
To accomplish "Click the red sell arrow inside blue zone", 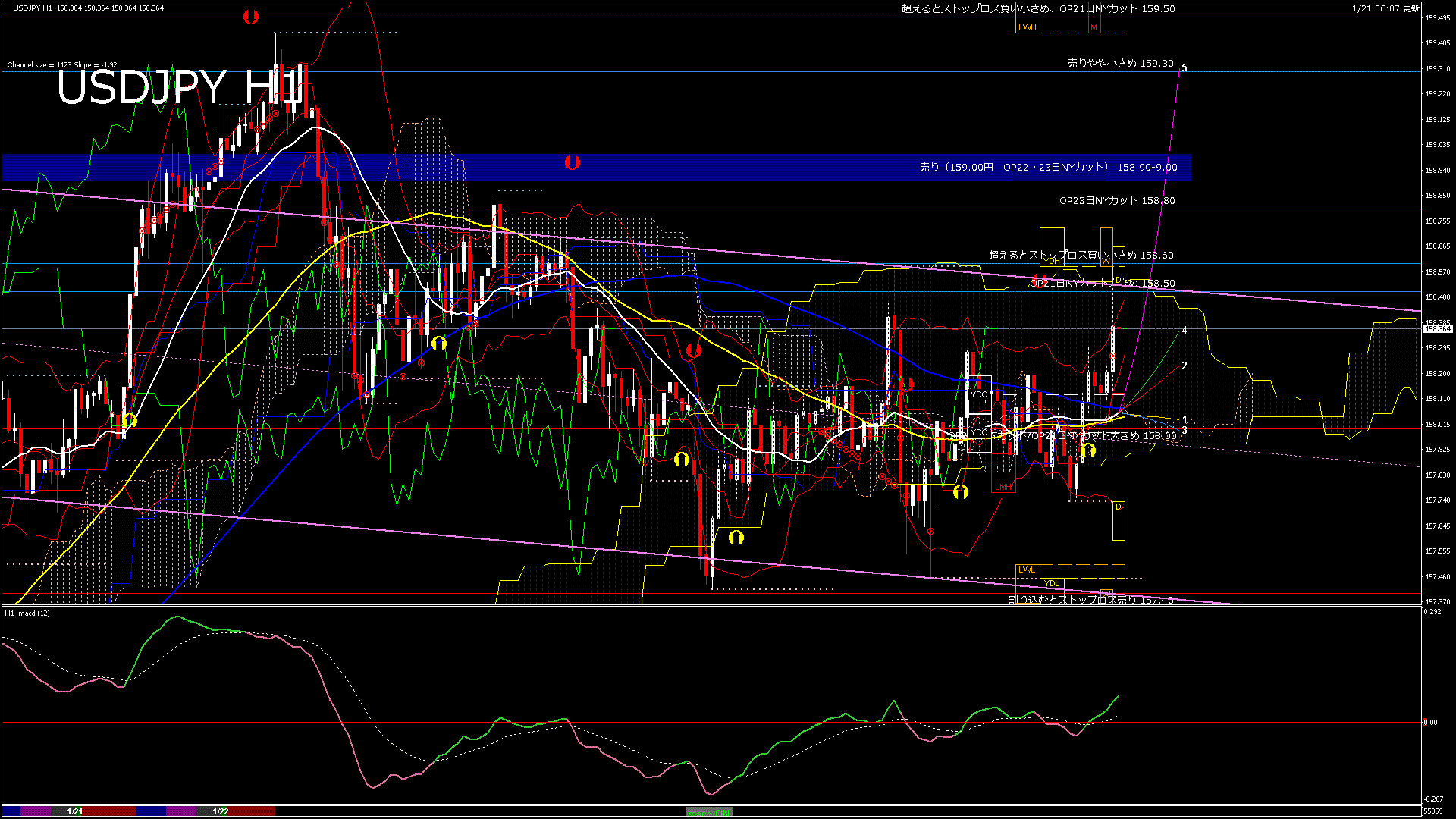I will [573, 162].
